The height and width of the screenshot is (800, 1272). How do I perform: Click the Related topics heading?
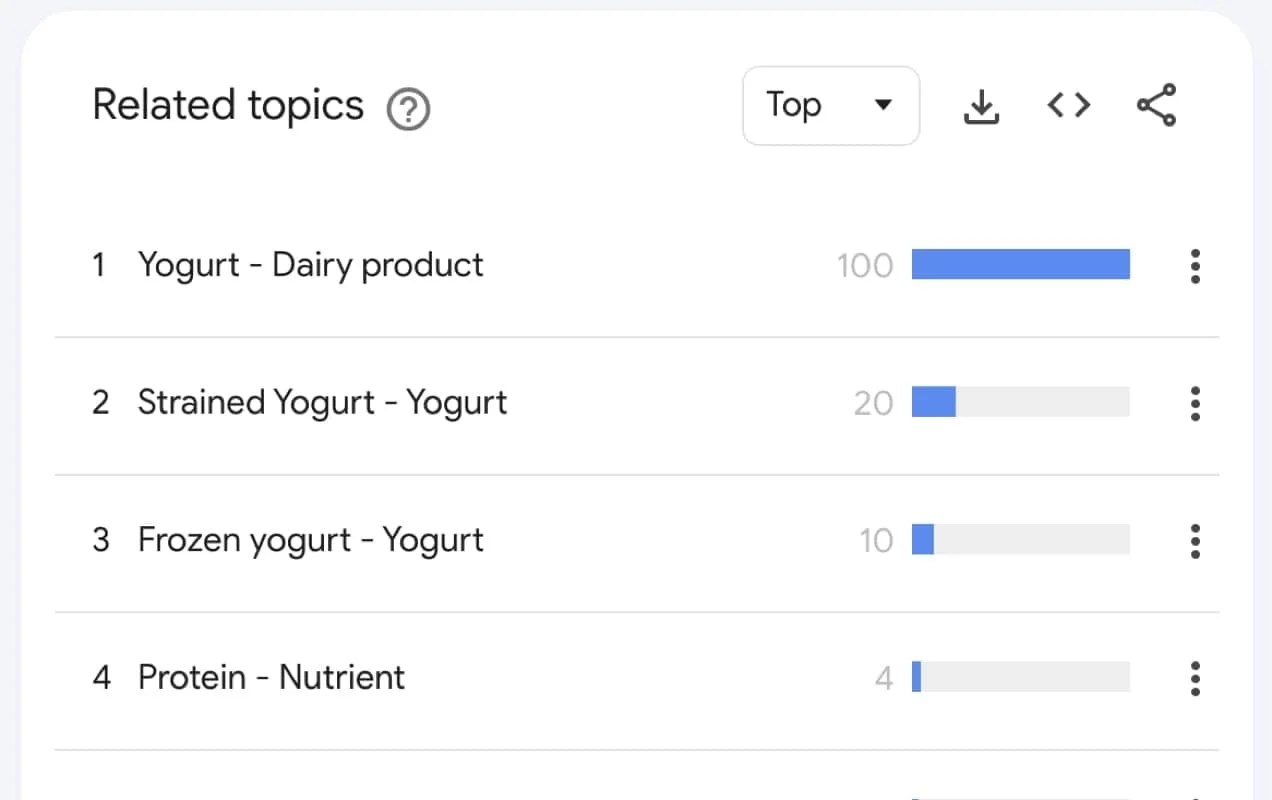tap(228, 105)
